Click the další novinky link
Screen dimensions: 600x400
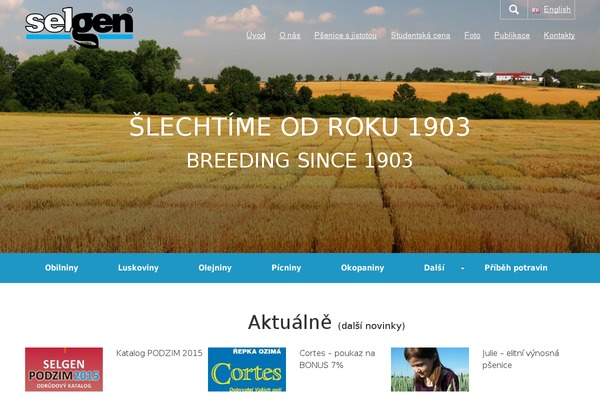pyautogui.click(x=371, y=326)
